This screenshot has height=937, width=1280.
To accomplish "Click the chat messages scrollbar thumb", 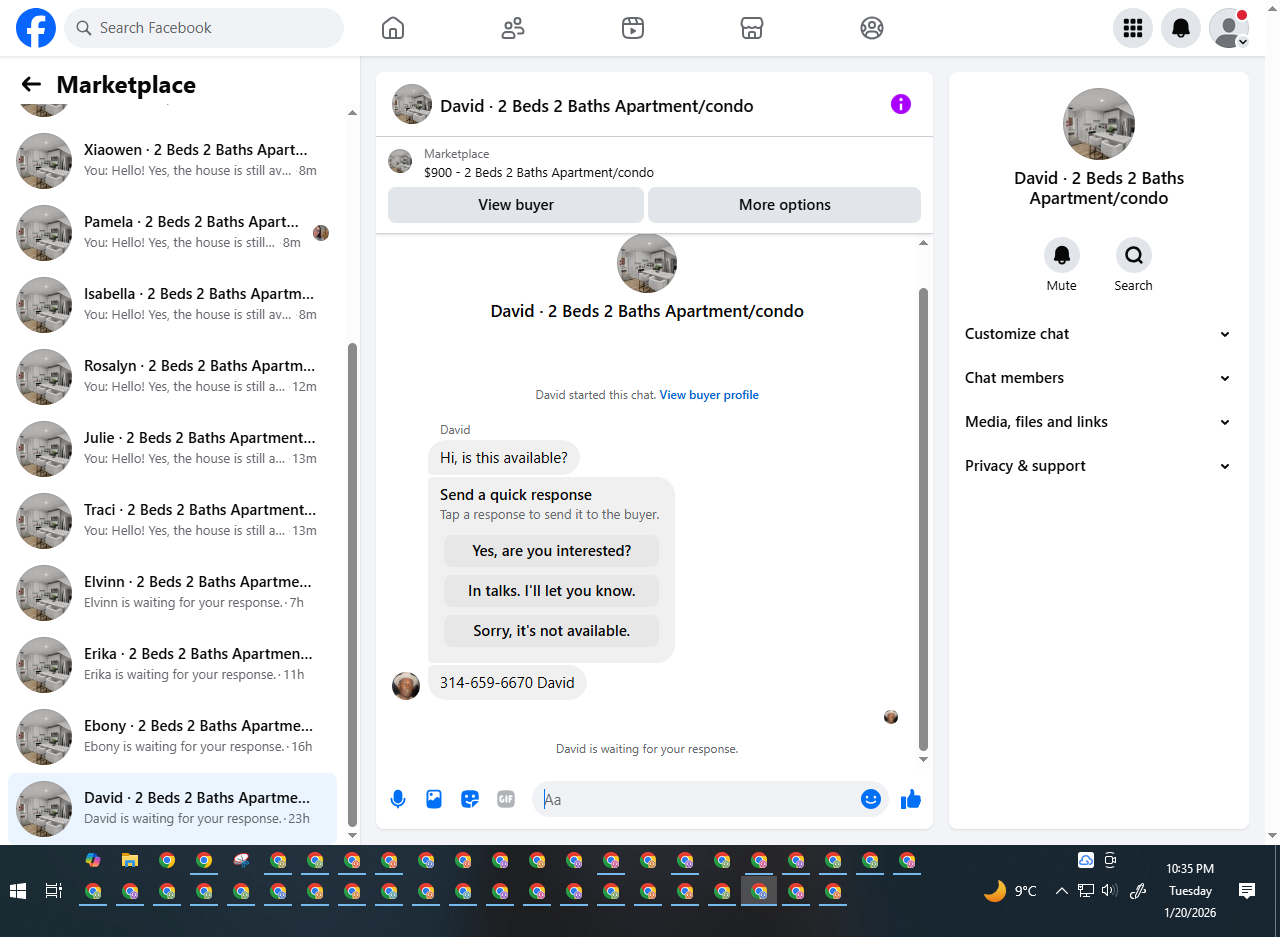I will coord(923,519).
